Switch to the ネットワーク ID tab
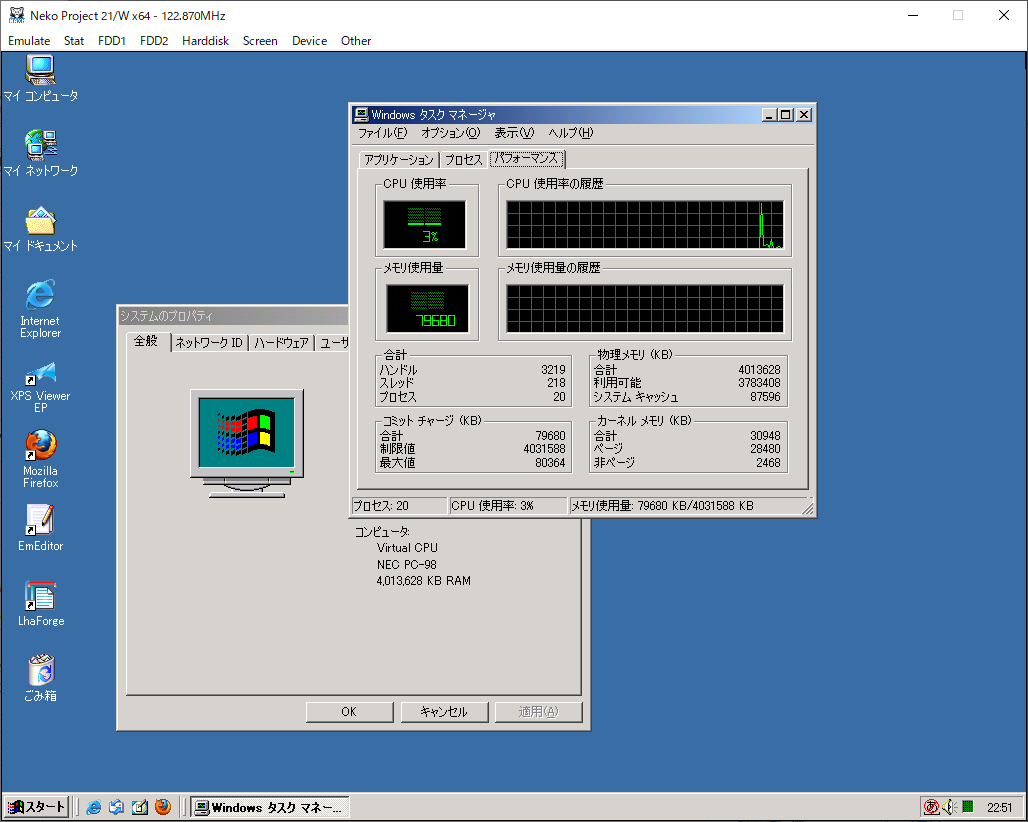The height and width of the screenshot is (822, 1028). (209, 342)
